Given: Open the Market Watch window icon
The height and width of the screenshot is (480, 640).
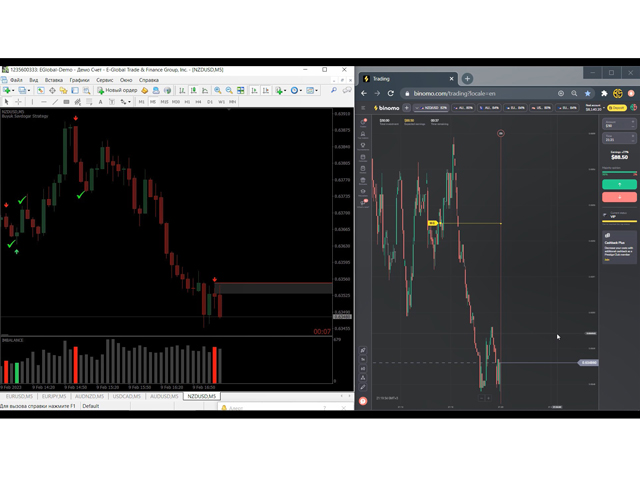Looking at the screenshot, I should [41, 90].
